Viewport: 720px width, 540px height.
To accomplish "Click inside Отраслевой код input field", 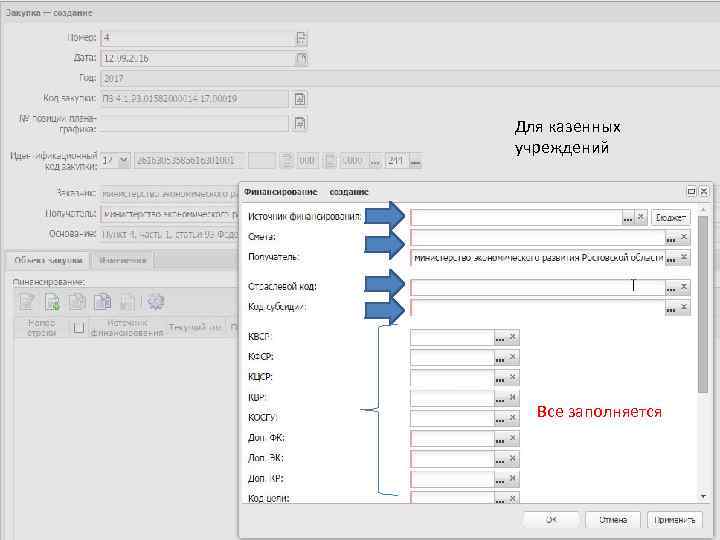I will [x=538, y=287].
